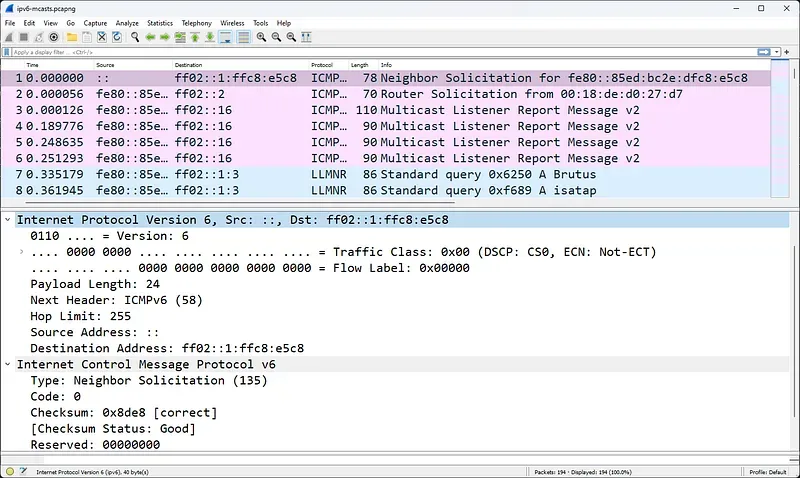
Task: Sort packets by the Length column header
Action: (363, 65)
